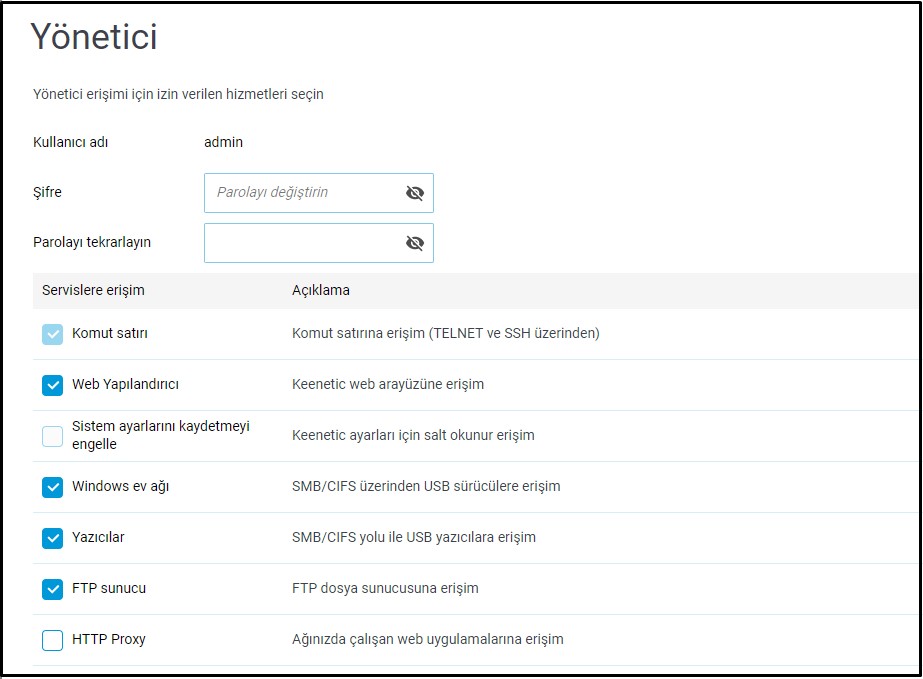Turn off the FTP sunucu checkbox
The image size is (923, 679).
[x=53, y=589]
